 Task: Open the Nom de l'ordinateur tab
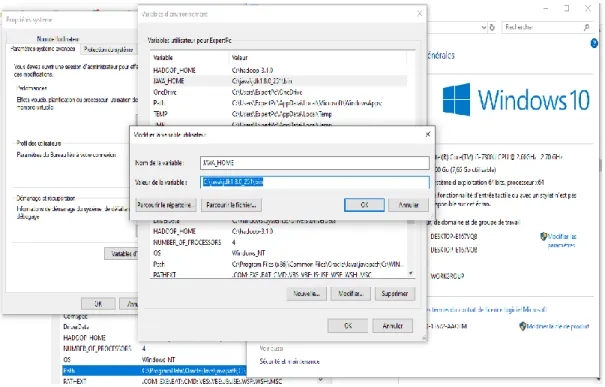pyautogui.click(x=58, y=39)
